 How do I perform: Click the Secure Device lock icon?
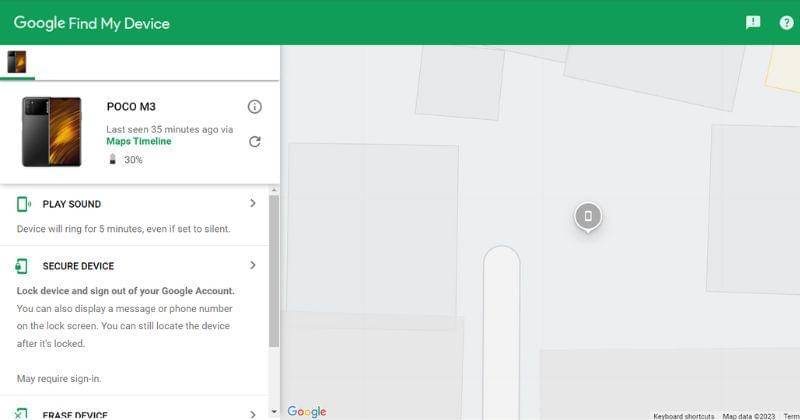21,266
